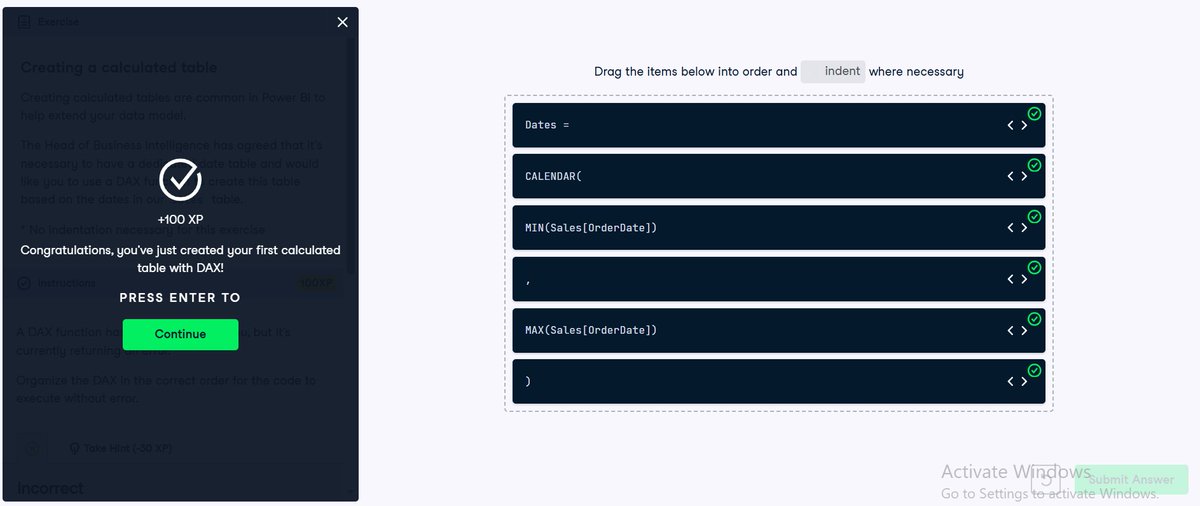Click green check badge on closing parenthesis block
Image resolution: width=1200 pixels, height=506 pixels.
(1034, 370)
